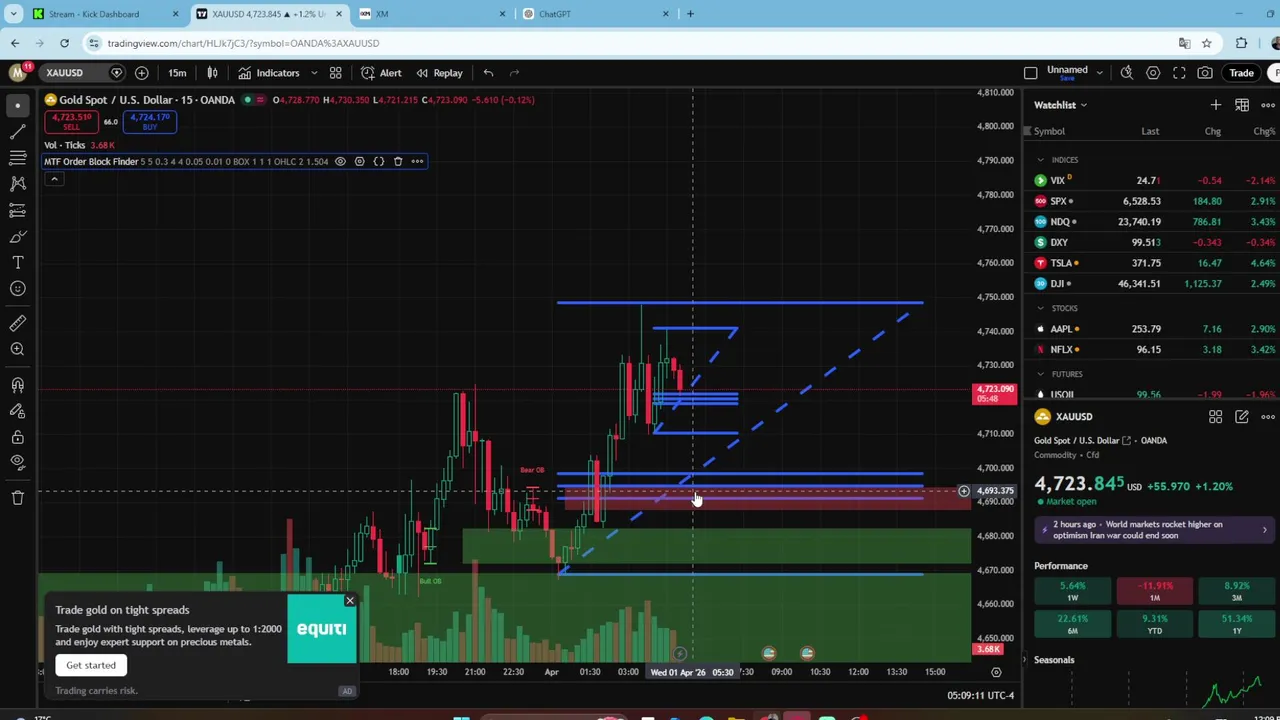Toggle the layout checkbox beside Unnamed
Screen dimensions: 1280x720
1030,72
